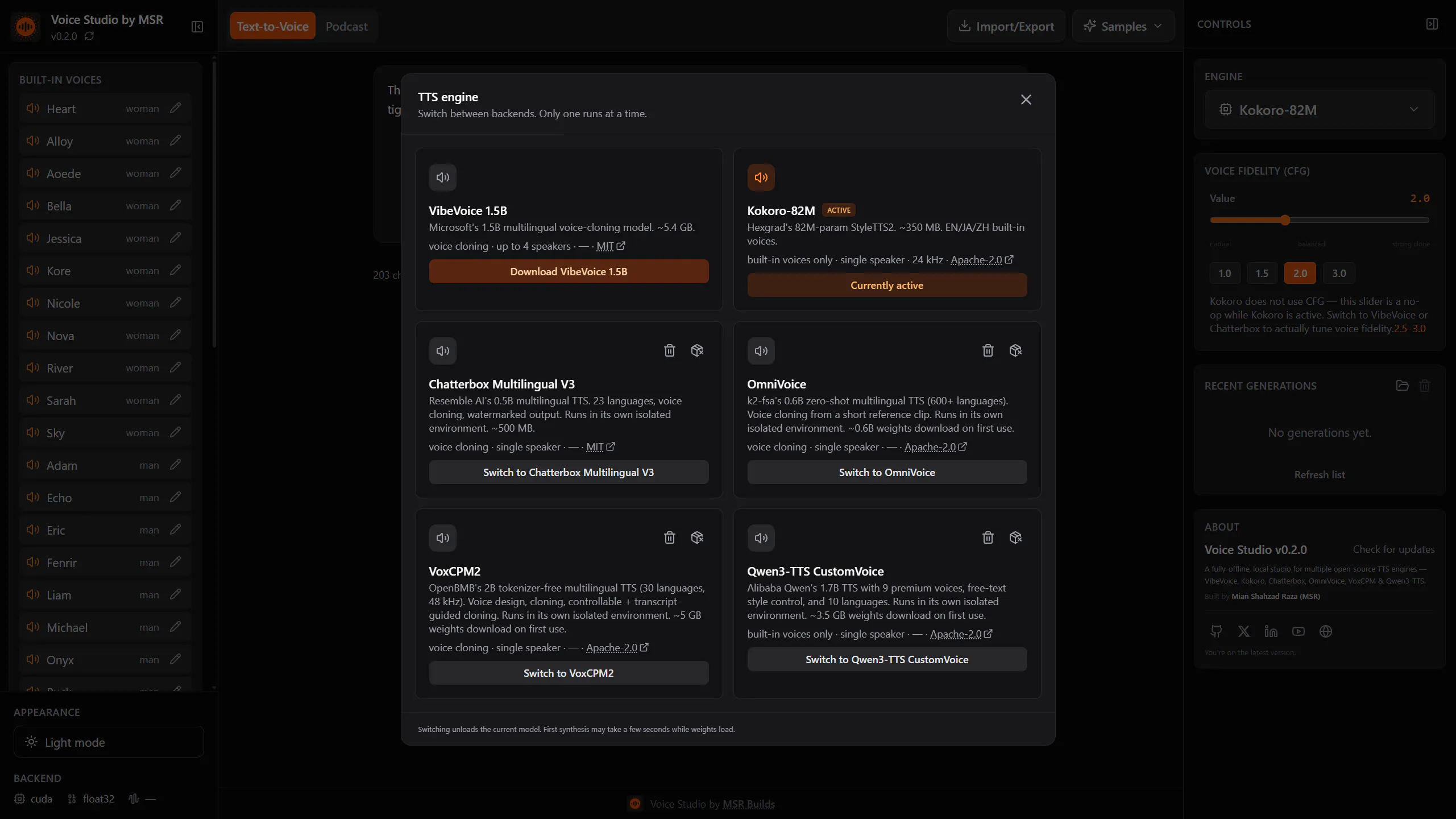Open Import/Export

(1006, 26)
